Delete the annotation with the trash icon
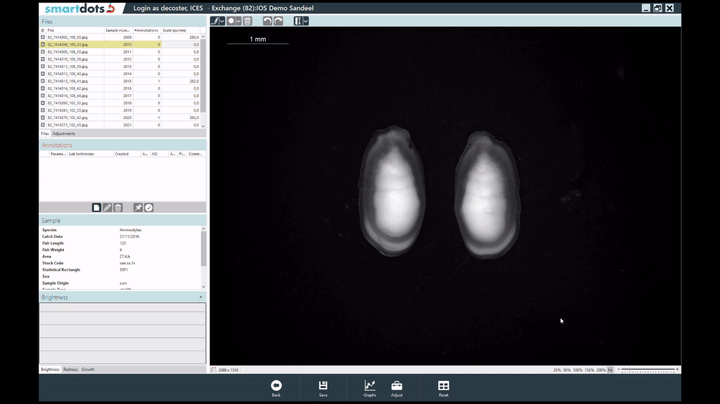This screenshot has width=720, height=404. coord(118,207)
